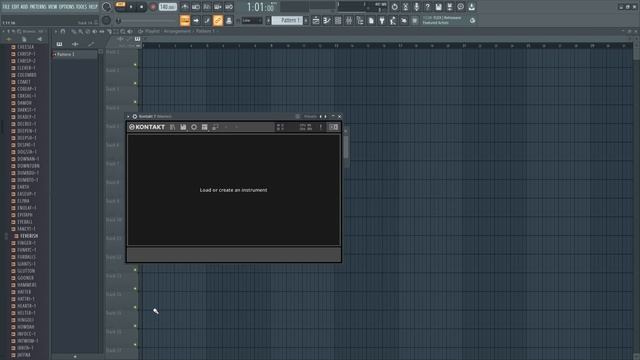The width and height of the screenshot is (640, 360).
Task: Open the mixer view icon
Action: pos(349,20)
